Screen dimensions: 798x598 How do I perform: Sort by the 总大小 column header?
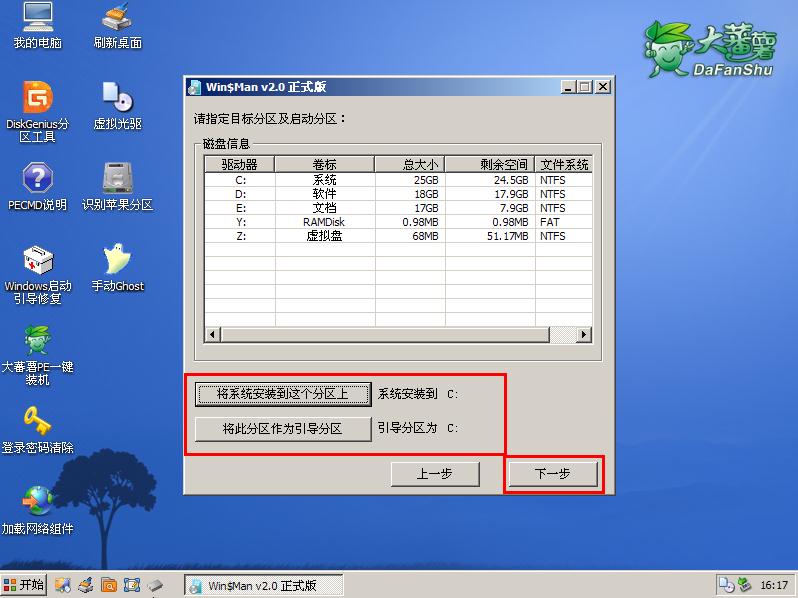pos(409,164)
